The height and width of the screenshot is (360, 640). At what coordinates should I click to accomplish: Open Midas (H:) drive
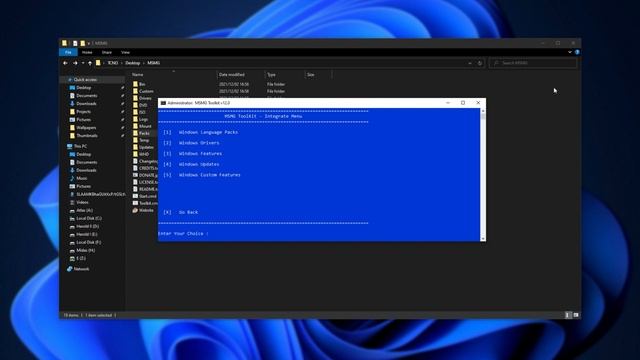(85, 251)
